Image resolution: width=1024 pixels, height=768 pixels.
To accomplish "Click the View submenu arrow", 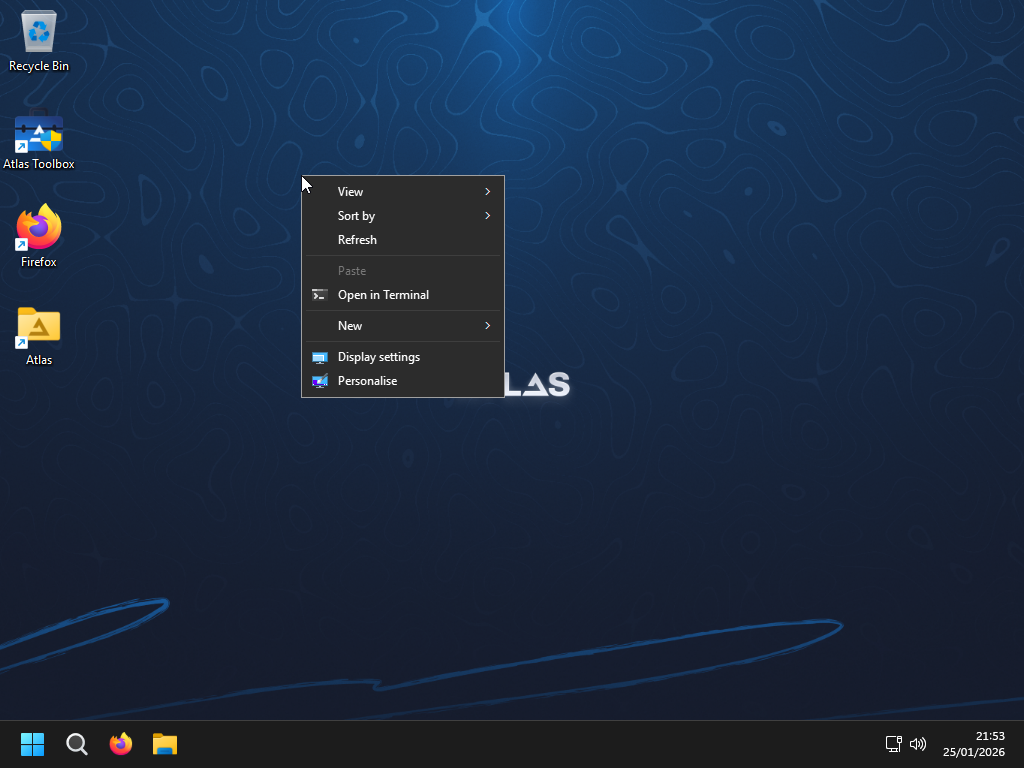I will [487, 191].
